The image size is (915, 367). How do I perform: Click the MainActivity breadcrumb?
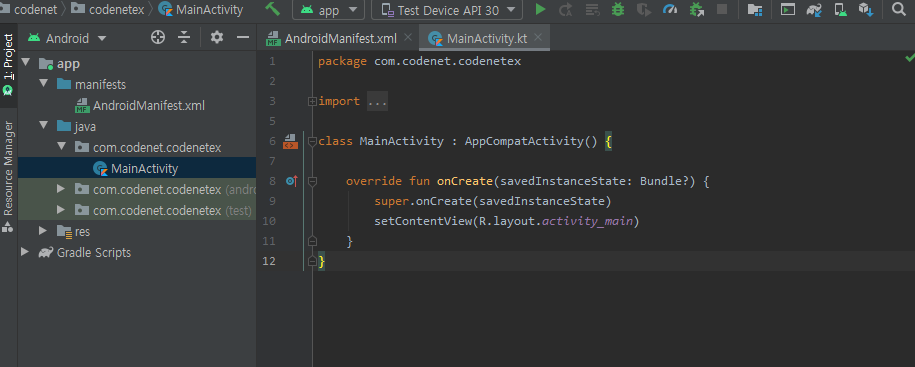point(200,9)
